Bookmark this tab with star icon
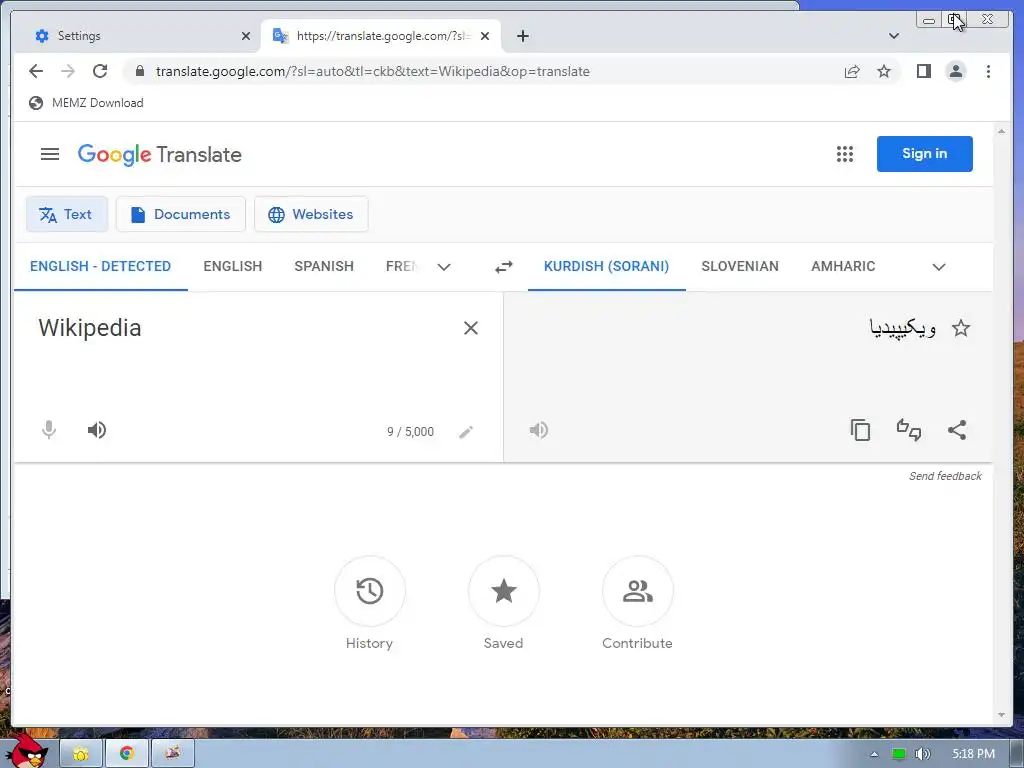1024x768 pixels. click(x=884, y=71)
